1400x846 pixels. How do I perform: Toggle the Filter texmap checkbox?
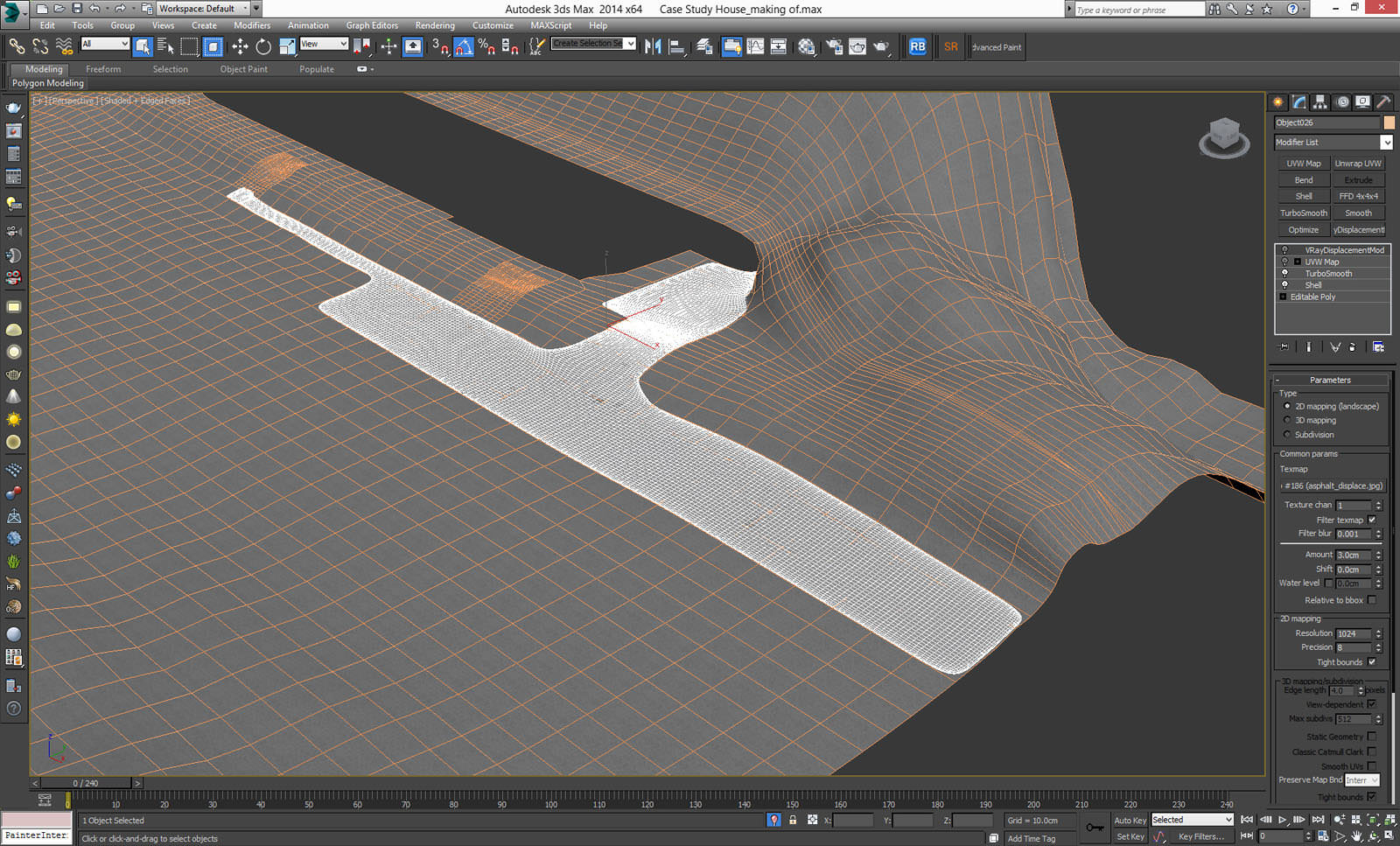click(1372, 520)
